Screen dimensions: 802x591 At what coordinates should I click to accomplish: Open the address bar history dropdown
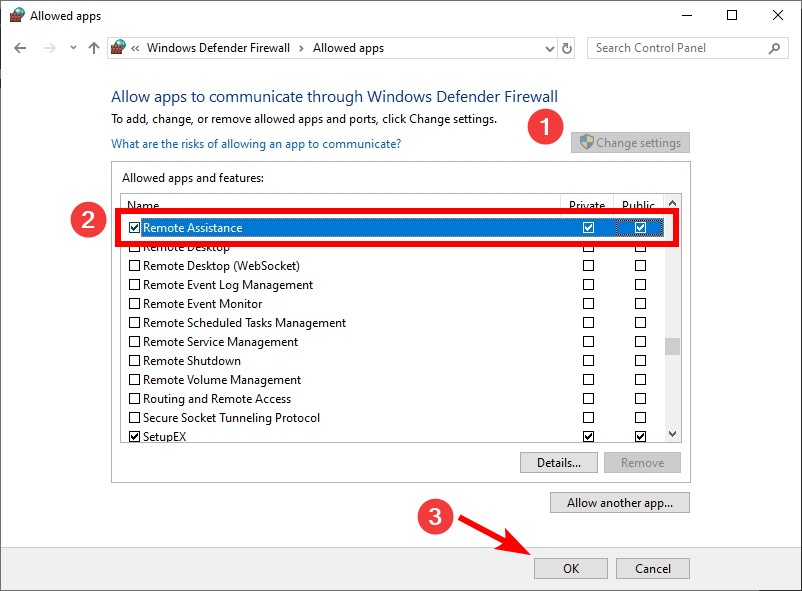tap(550, 49)
